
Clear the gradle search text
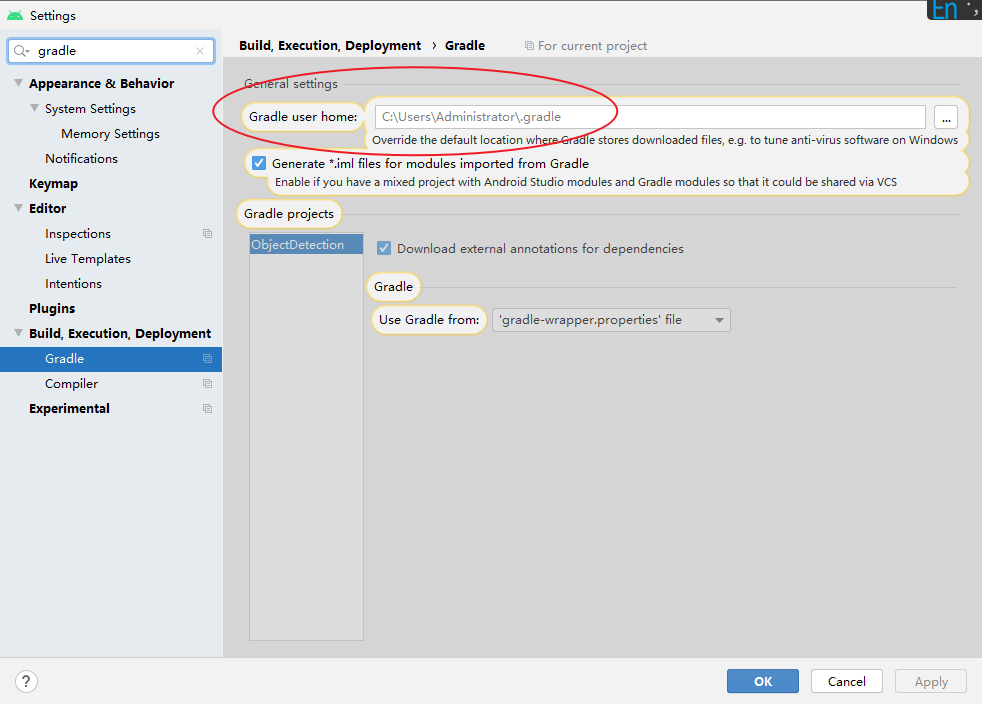pos(200,51)
